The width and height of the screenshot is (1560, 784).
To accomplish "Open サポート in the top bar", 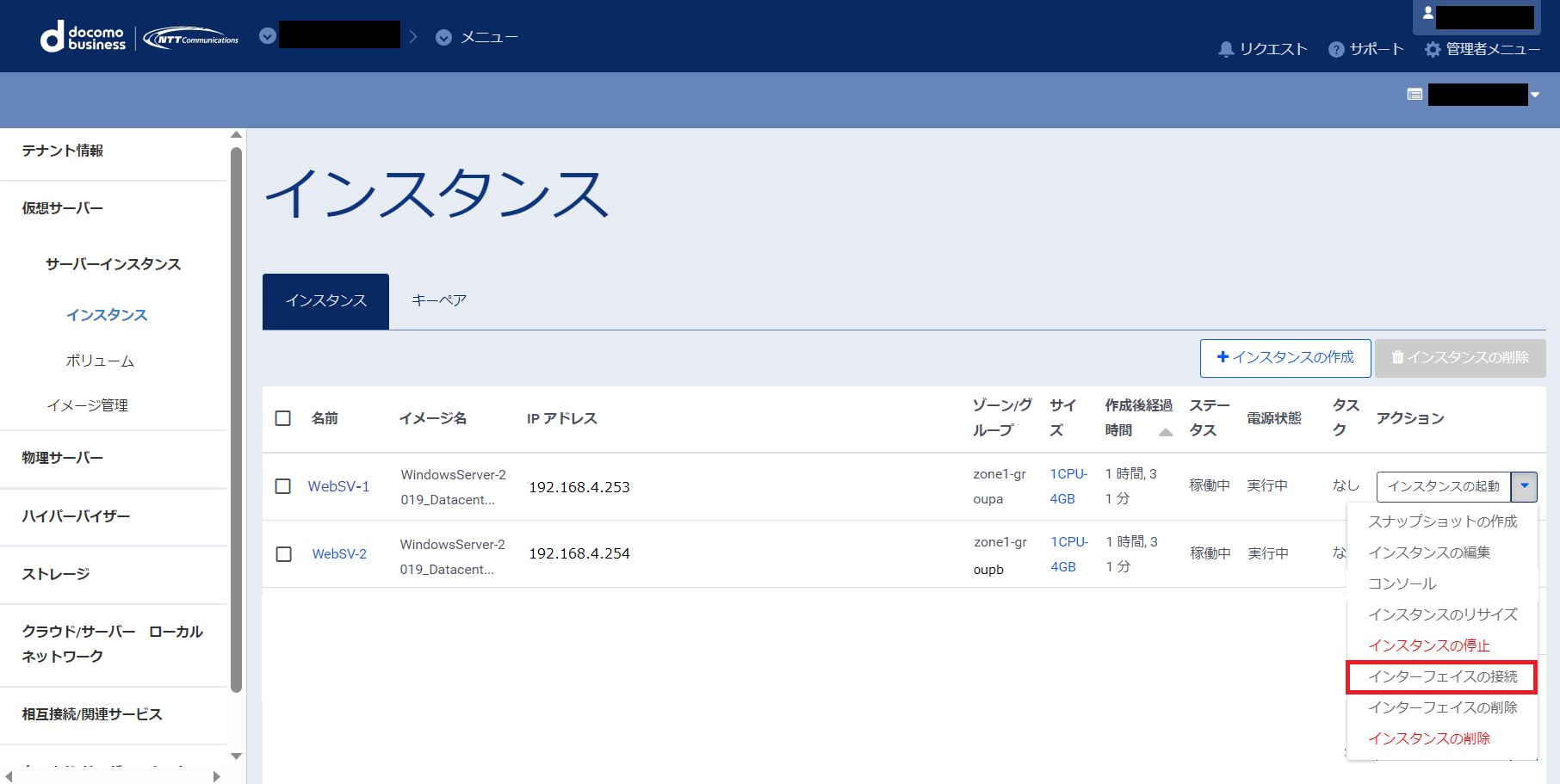I will [1366, 49].
